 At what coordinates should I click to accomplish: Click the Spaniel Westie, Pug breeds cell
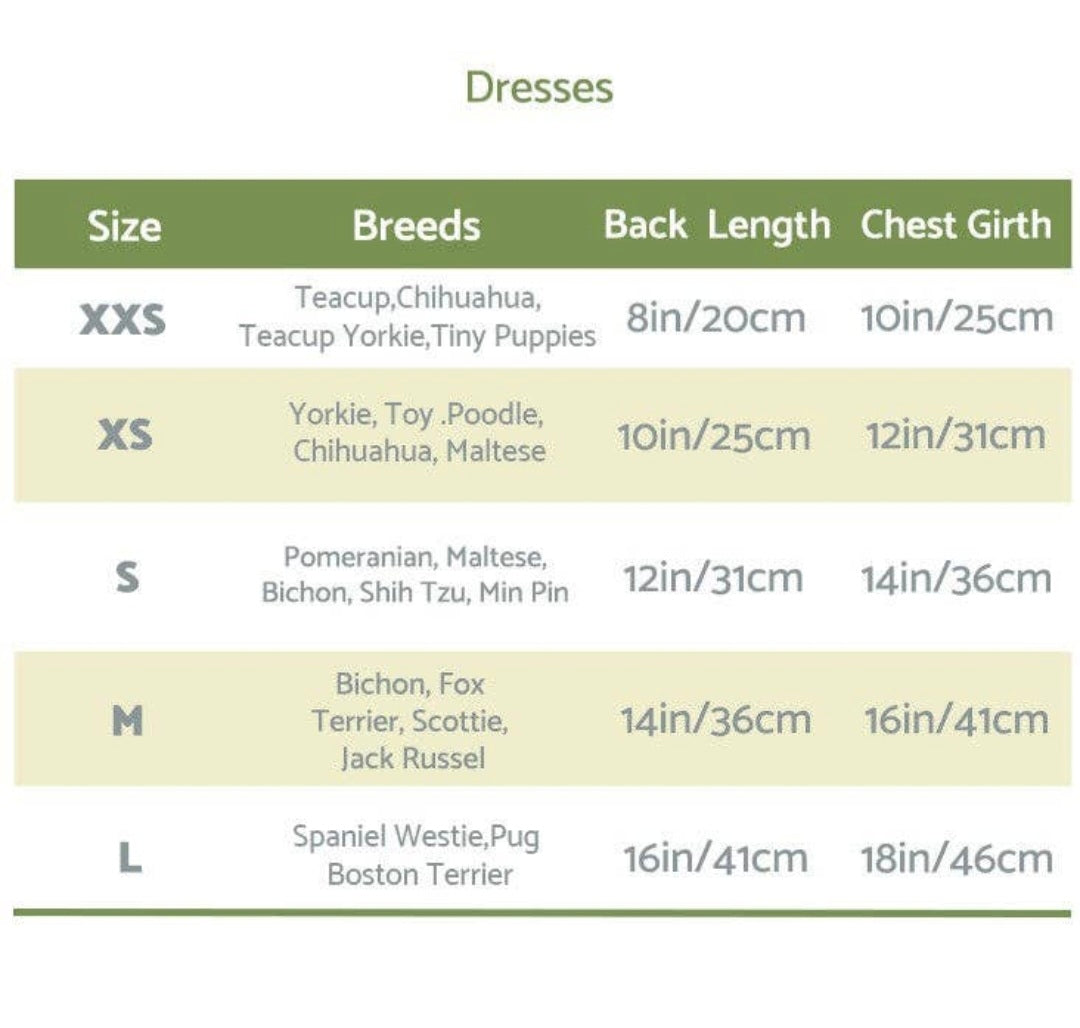[x=416, y=855]
